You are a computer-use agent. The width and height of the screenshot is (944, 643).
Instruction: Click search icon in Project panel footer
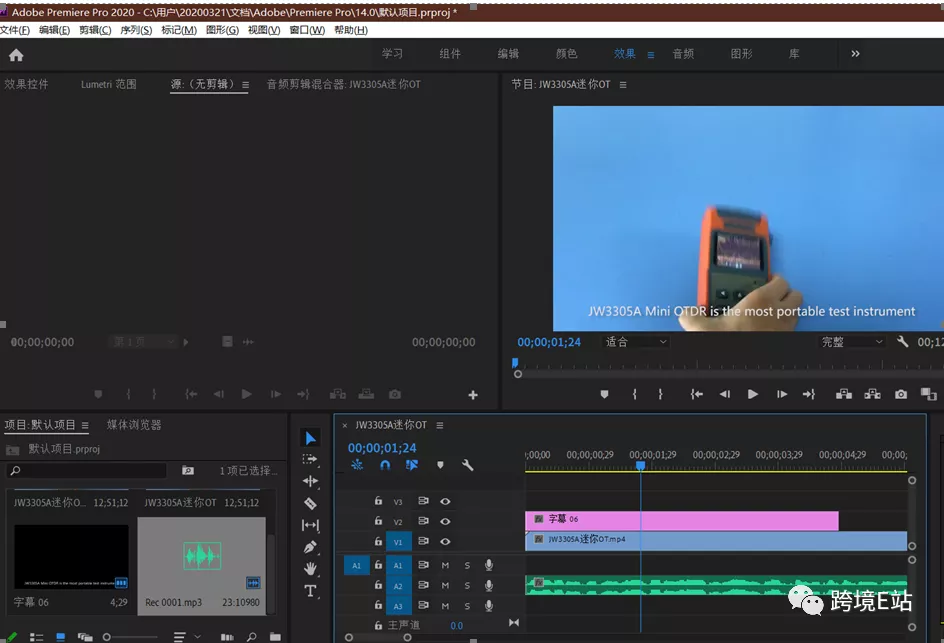(252, 636)
